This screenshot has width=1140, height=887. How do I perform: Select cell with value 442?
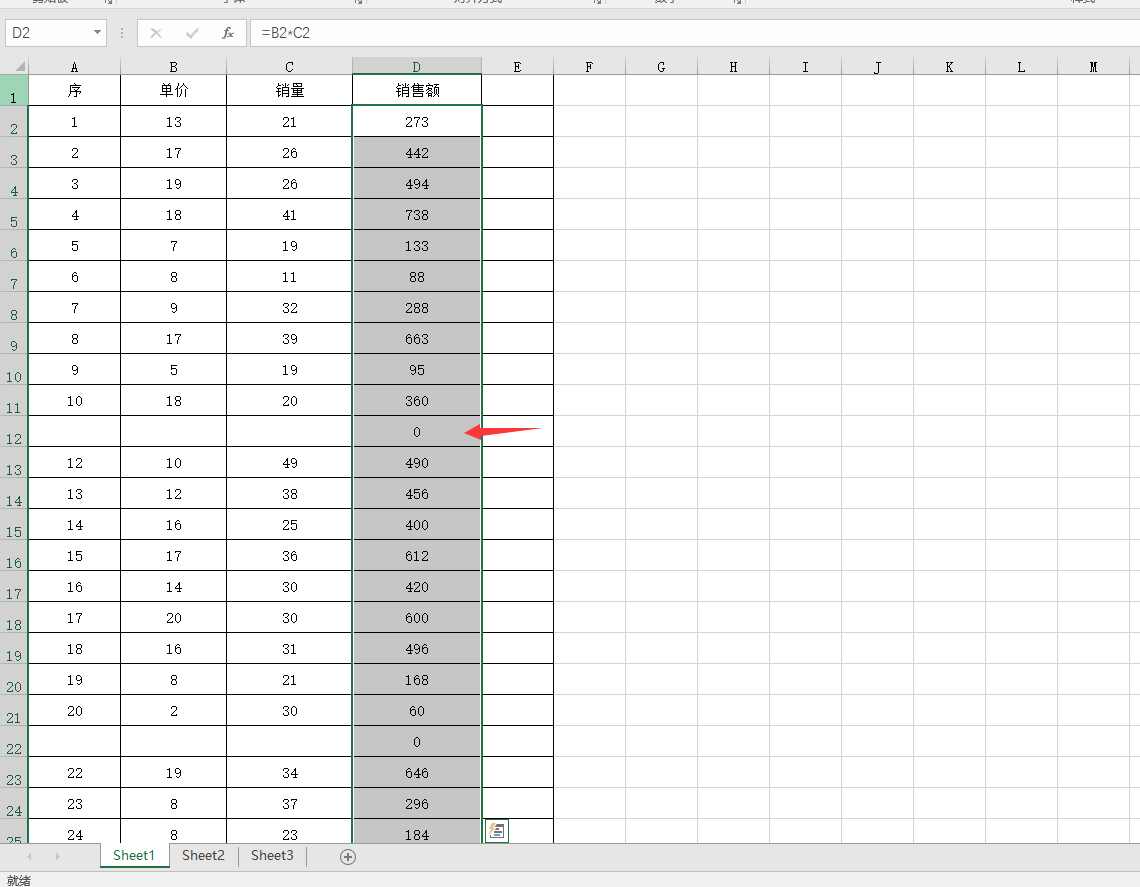[417, 153]
